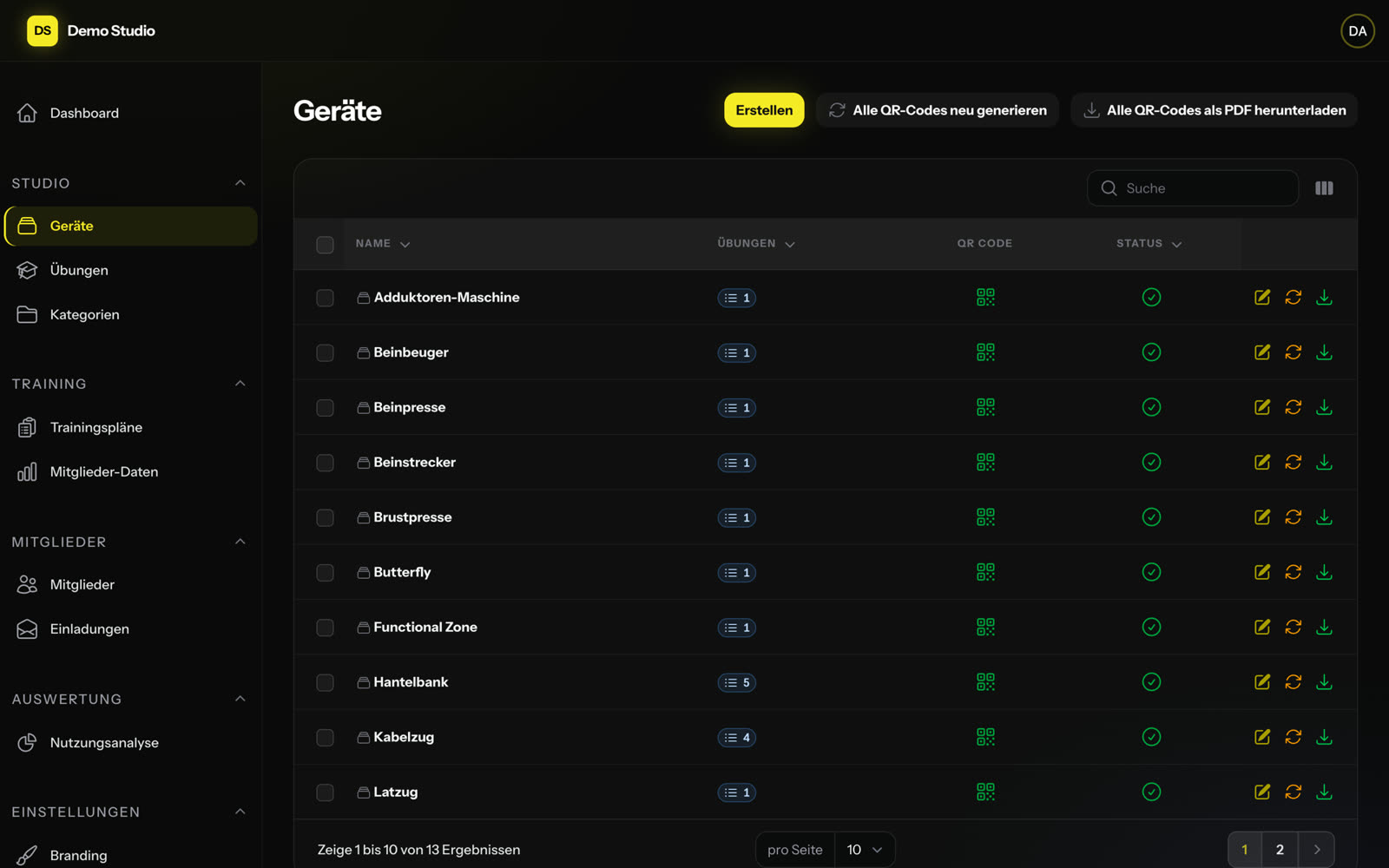This screenshot has width=1389, height=868.
Task: Open Übungen in the sidebar
Action: point(130,270)
